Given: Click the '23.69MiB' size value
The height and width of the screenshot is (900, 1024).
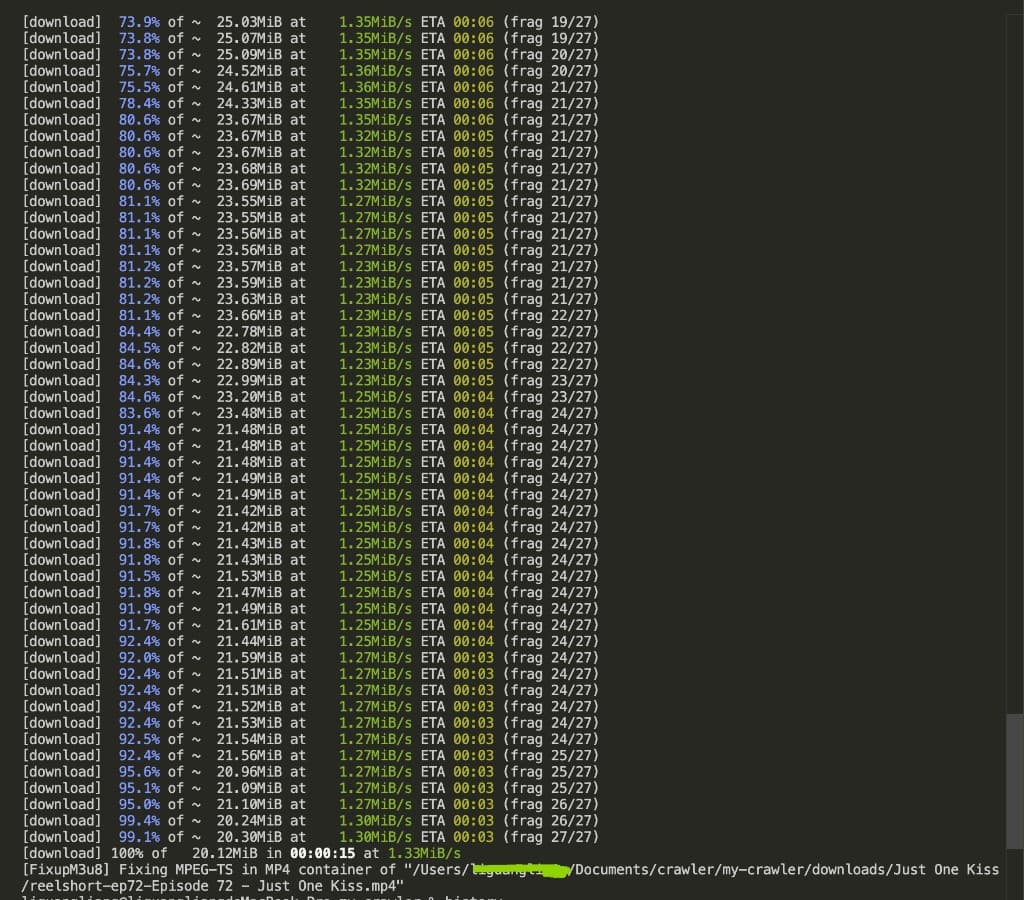Looking at the screenshot, I should 249,185.
